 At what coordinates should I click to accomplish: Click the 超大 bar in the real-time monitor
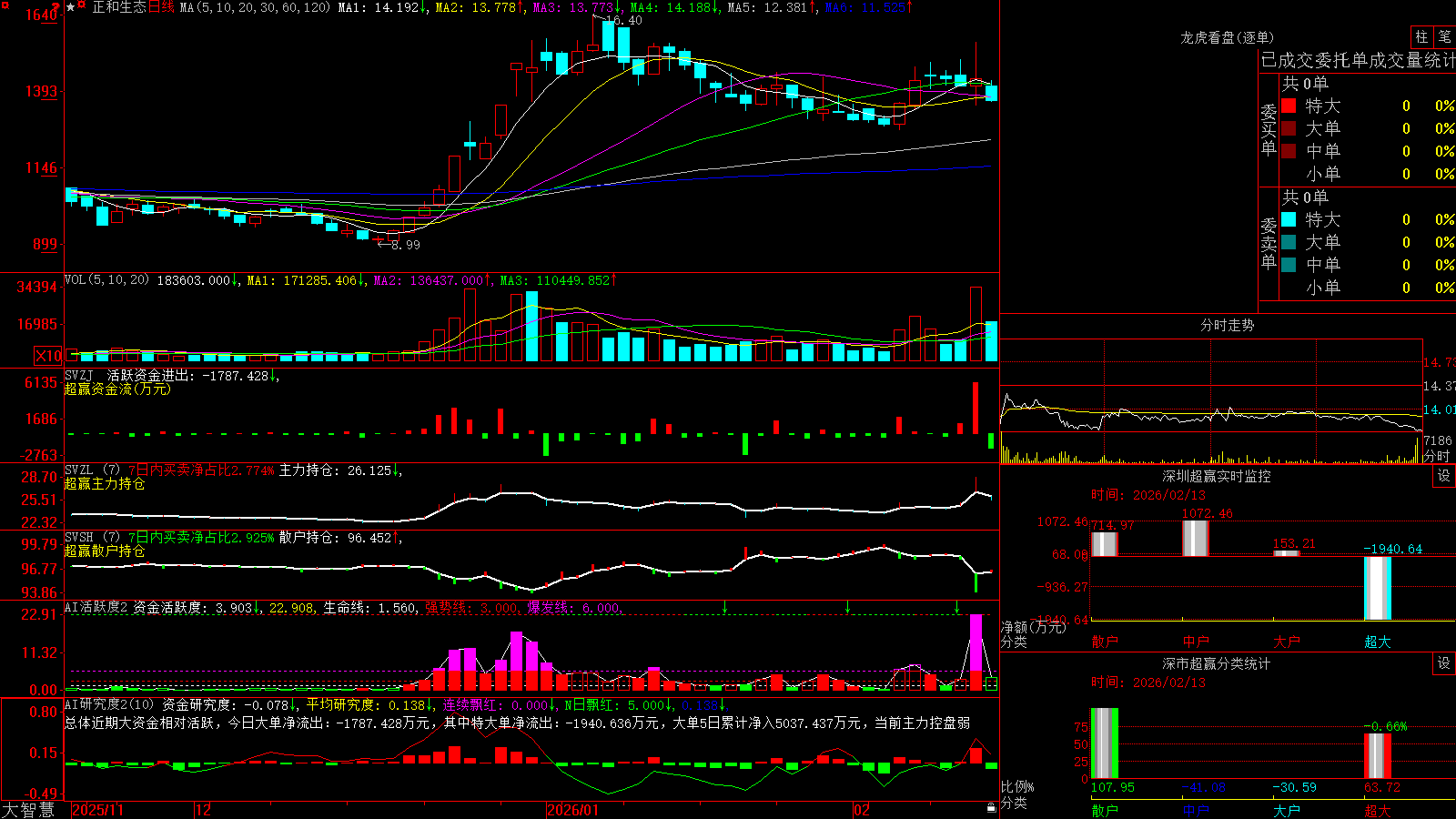coord(1378,588)
